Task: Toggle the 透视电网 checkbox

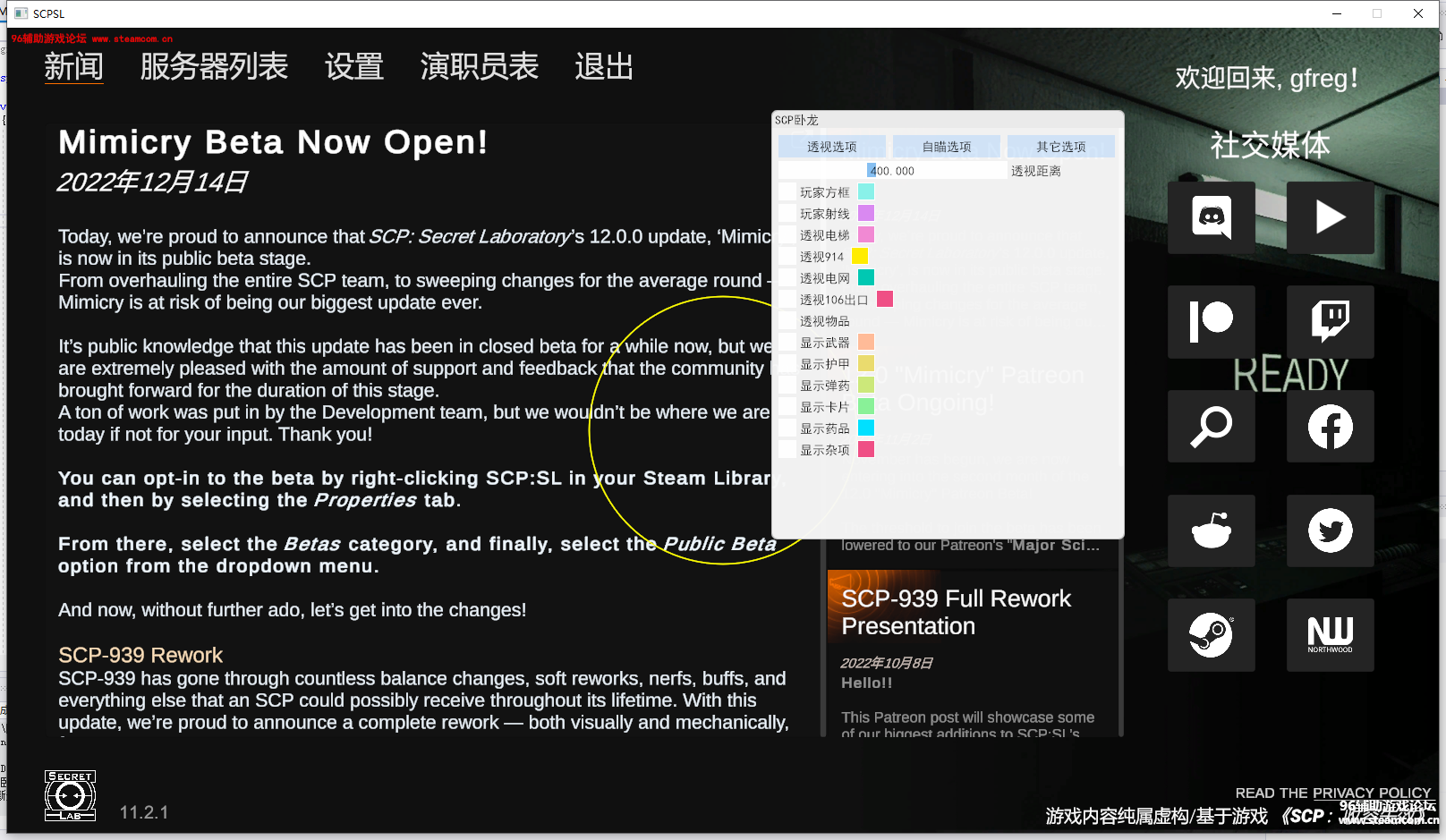Action: click(x=787, y=278)
